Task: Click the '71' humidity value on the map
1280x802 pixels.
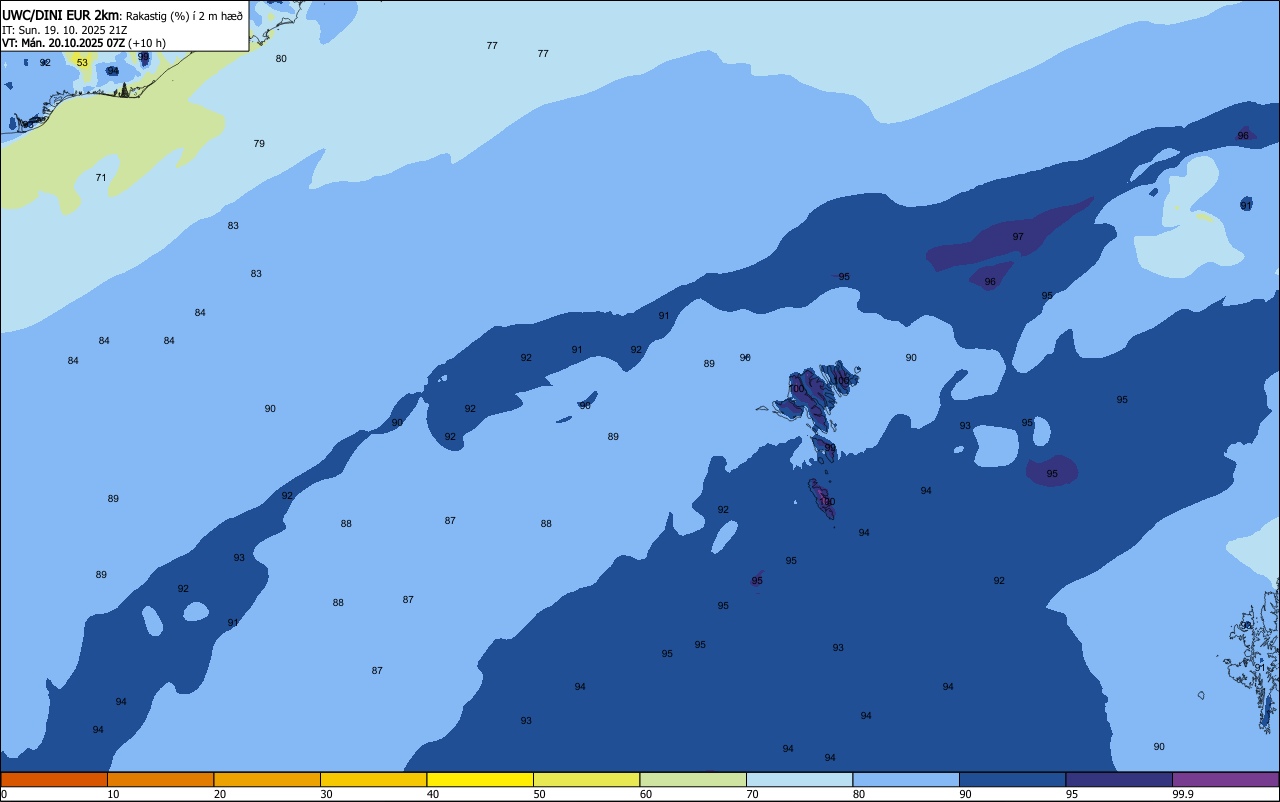Action: [x=101, y=178]
